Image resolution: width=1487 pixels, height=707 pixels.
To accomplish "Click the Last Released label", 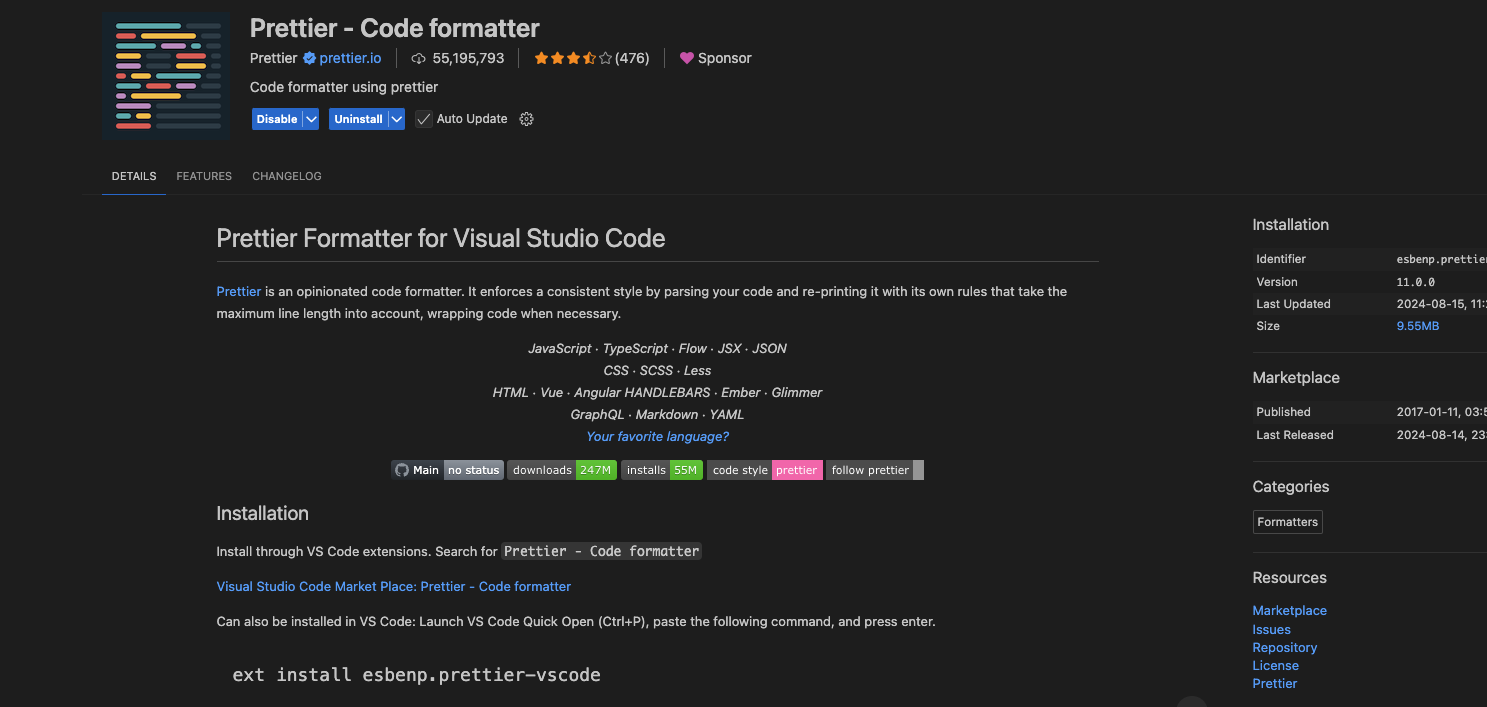I will pos(1295,435).
